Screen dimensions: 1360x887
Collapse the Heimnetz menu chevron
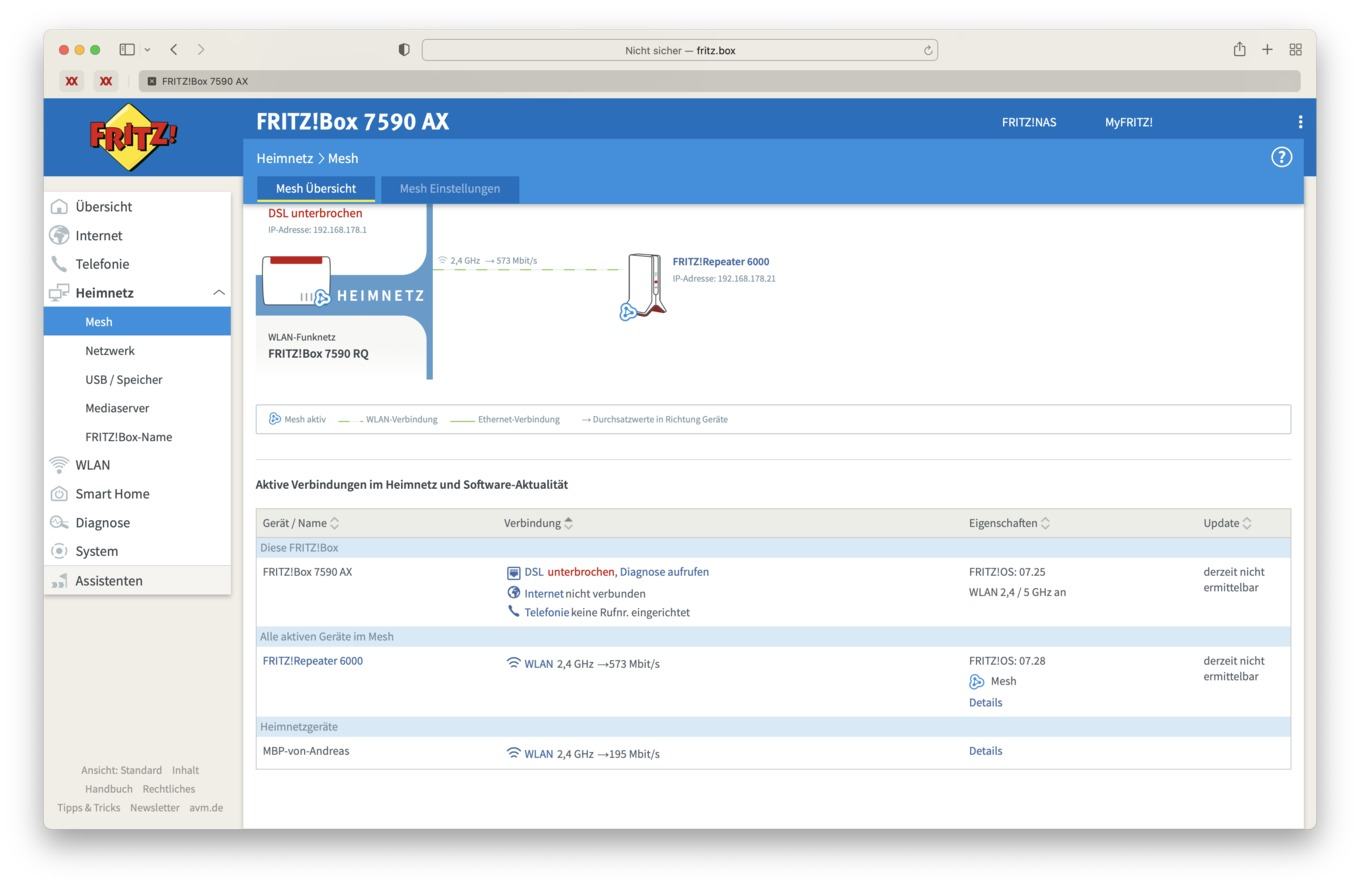click(x=218, y=293)
